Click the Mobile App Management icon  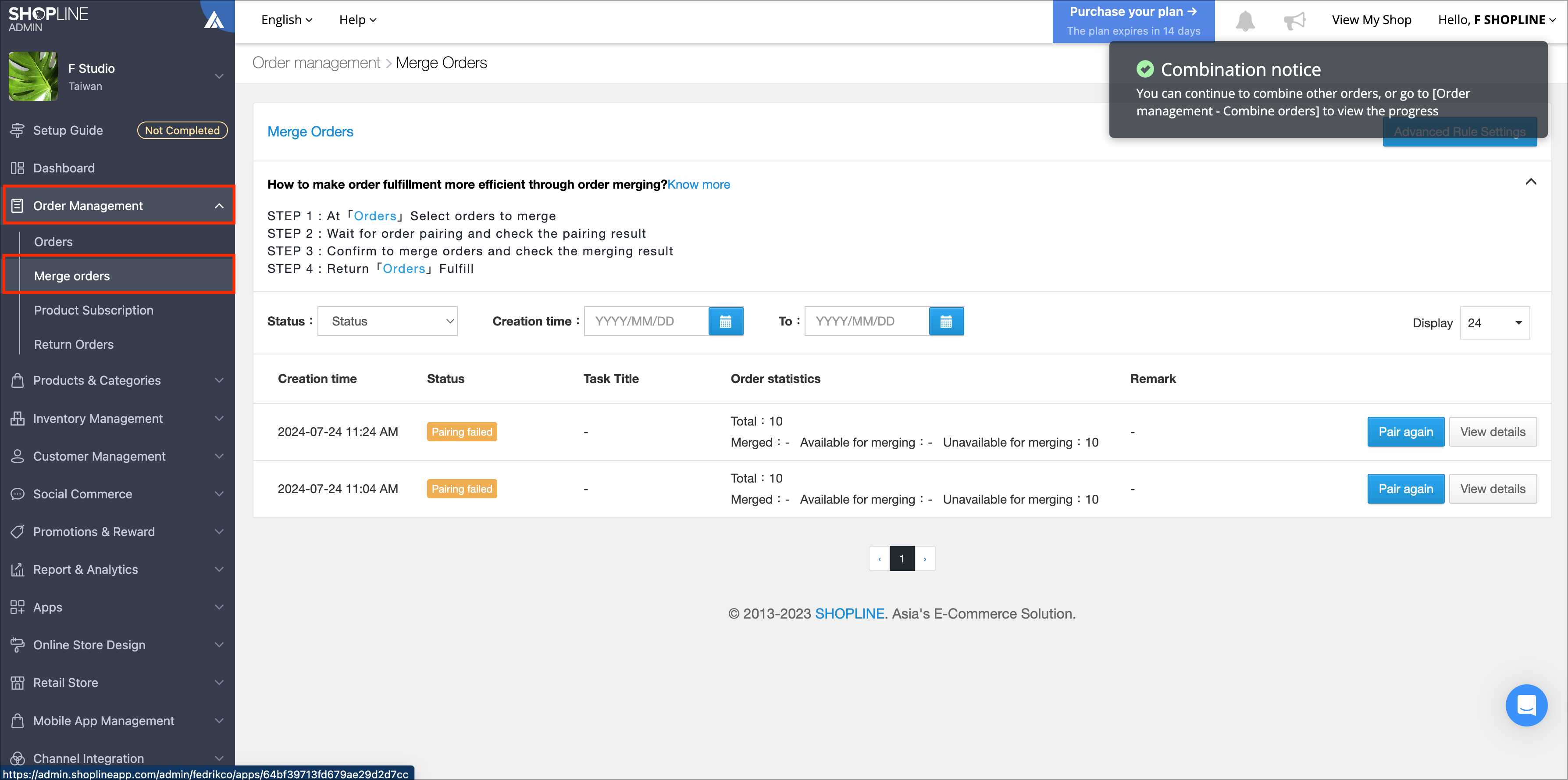pos(18,720)
